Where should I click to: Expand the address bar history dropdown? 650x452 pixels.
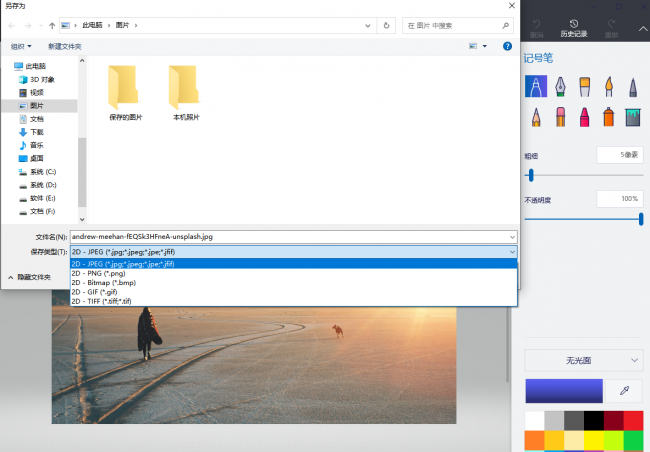point(368,26)
